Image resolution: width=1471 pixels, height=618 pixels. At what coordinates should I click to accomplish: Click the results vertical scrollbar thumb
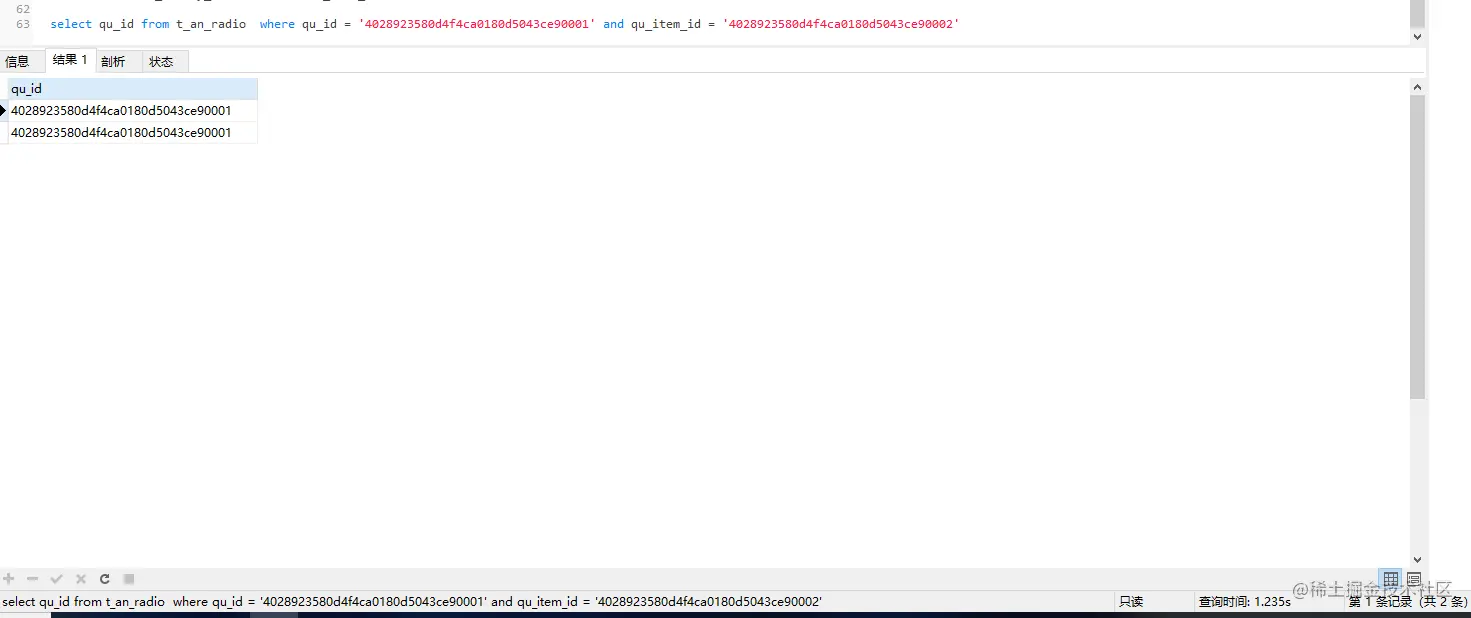click(x=1417, y=248)
